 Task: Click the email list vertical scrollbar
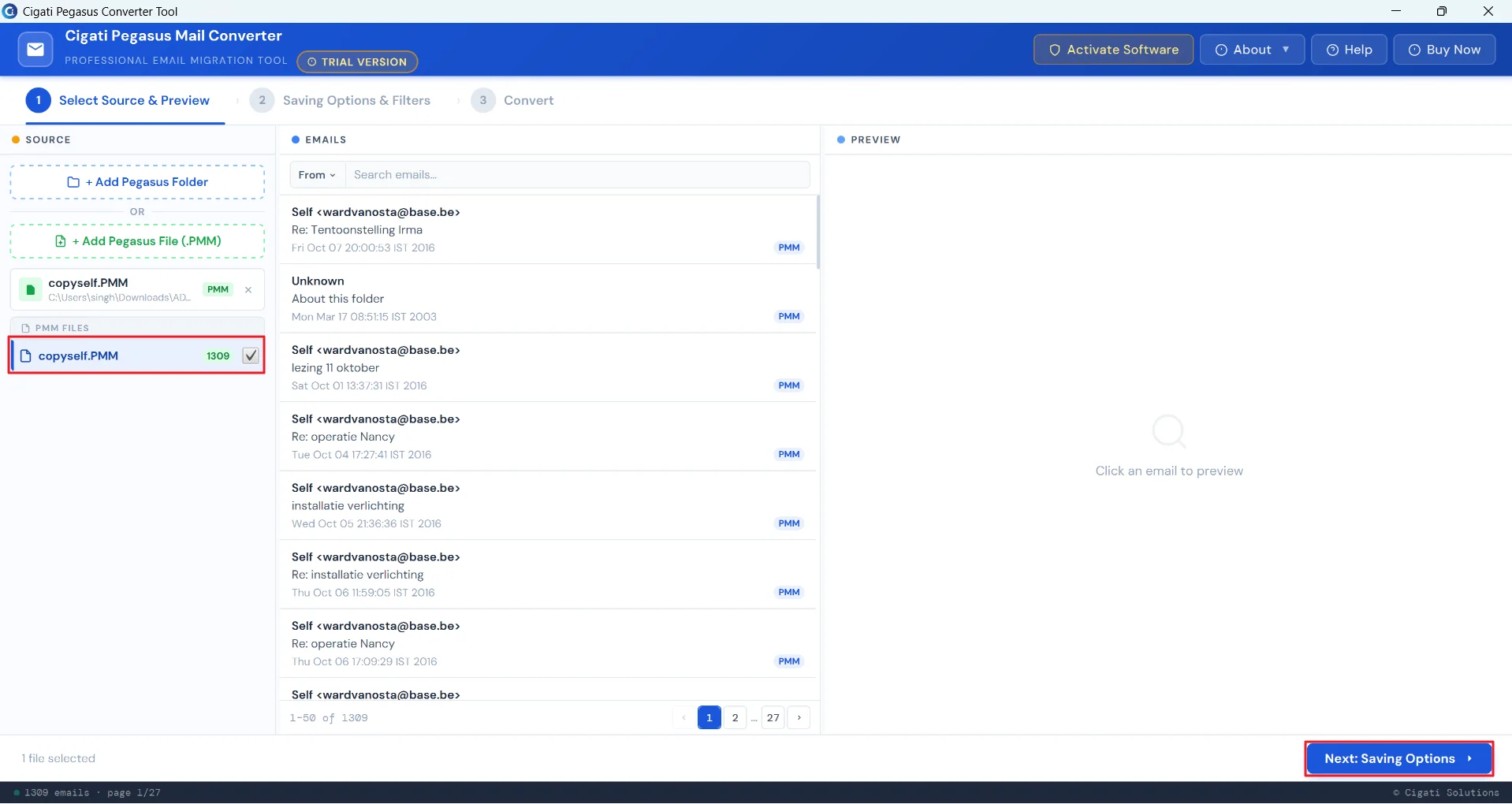pyautogui.click(x=818, y=233)
